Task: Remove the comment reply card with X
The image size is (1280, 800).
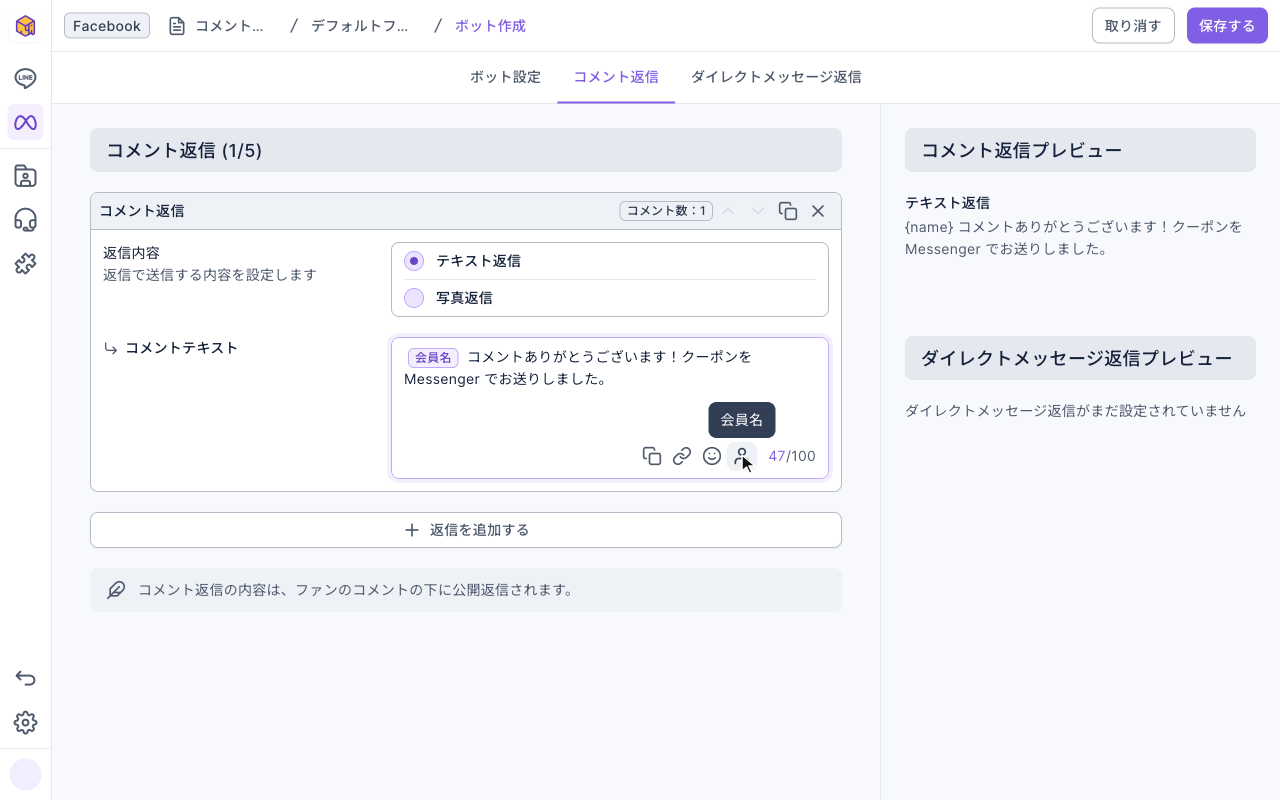Action: [x=818, y=211]
